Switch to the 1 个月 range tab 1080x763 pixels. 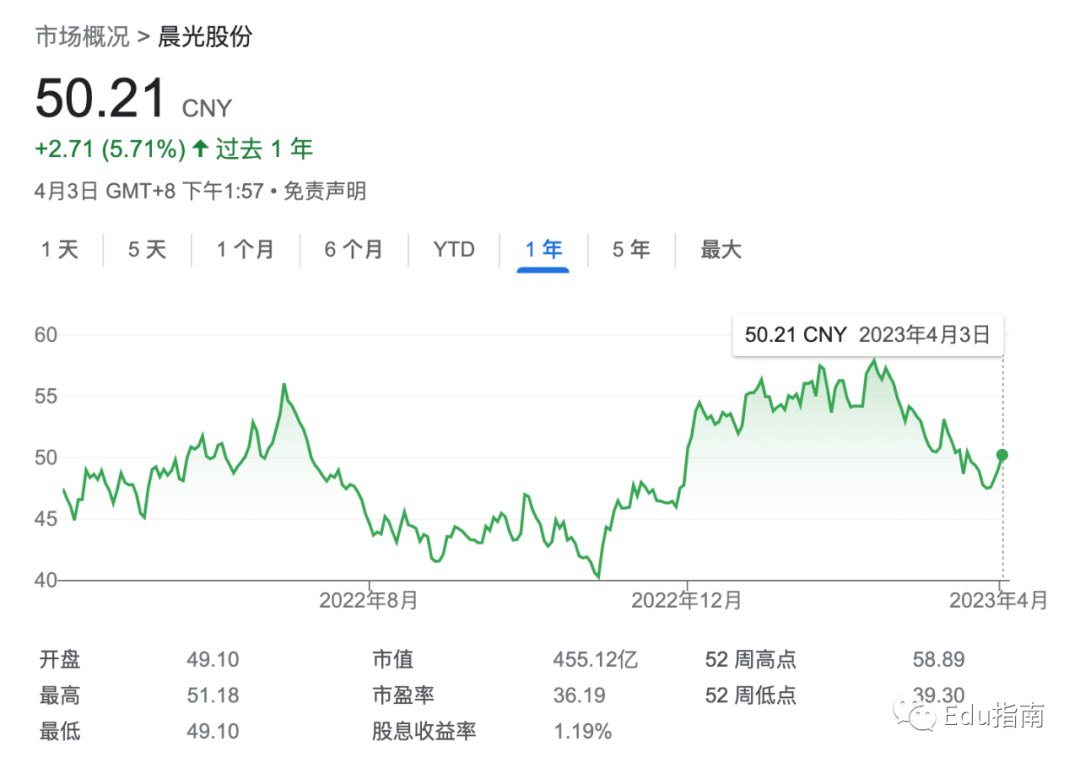coord(245,249)
